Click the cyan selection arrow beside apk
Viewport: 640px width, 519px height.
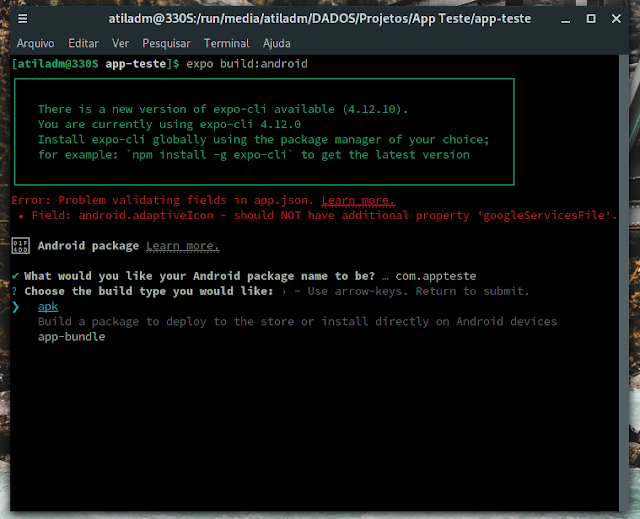(16, 307)
